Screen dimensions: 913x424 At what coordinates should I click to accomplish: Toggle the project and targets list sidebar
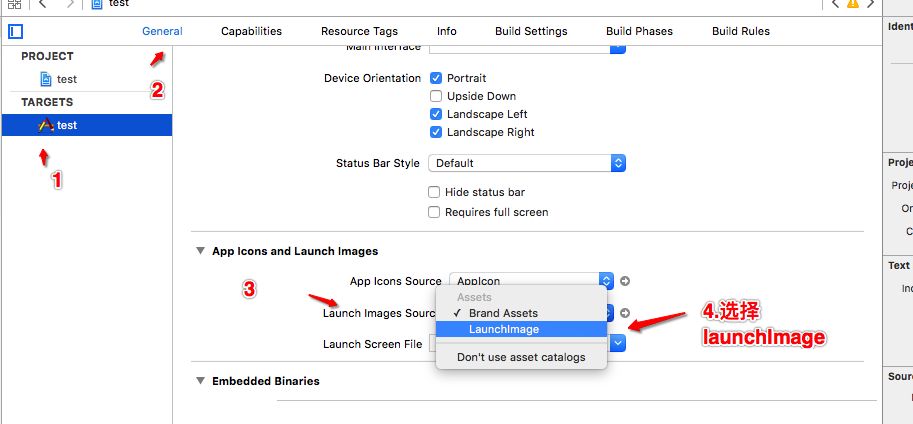pos(15,31)
